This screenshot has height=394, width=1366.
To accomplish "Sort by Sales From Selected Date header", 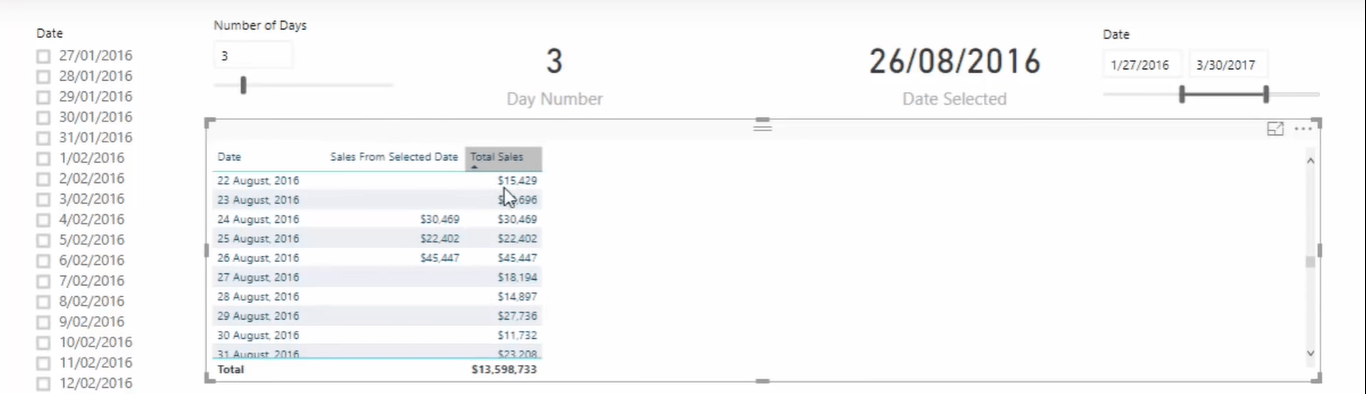I will (394, 157).
